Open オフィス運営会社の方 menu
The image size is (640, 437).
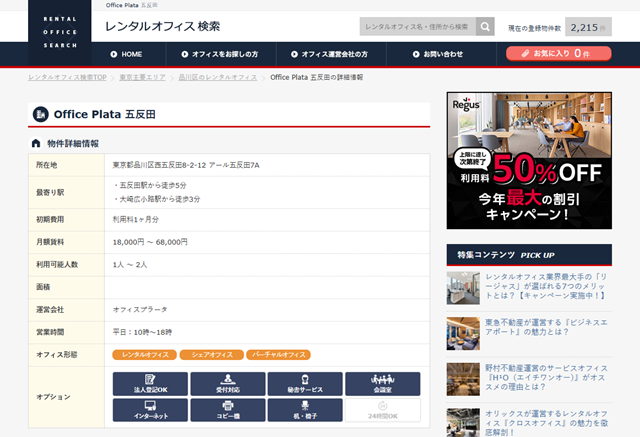328,54
